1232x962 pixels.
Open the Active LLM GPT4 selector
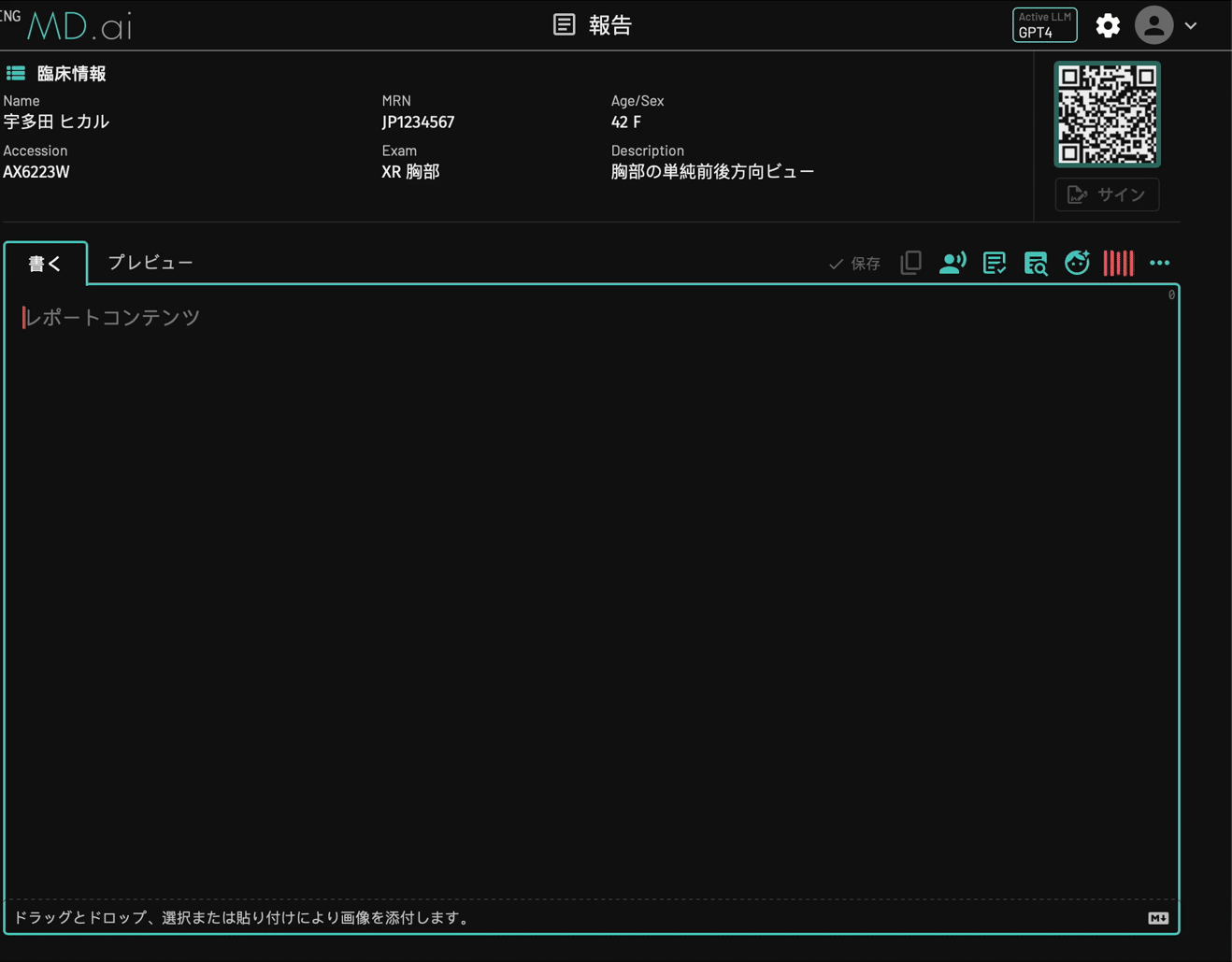(1044, 25)
